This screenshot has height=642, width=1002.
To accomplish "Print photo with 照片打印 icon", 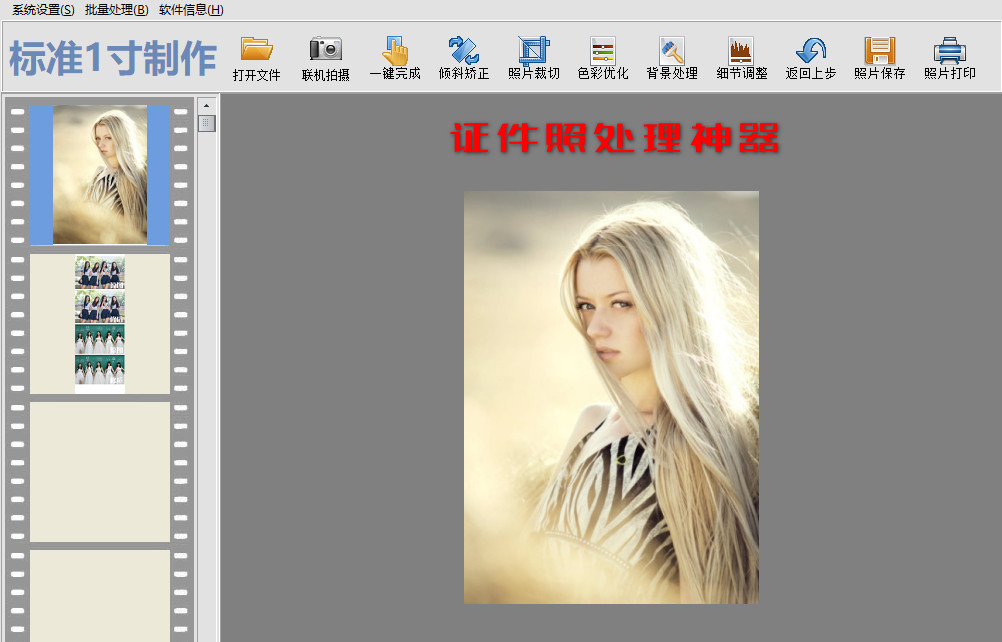I will click(950, 49).
